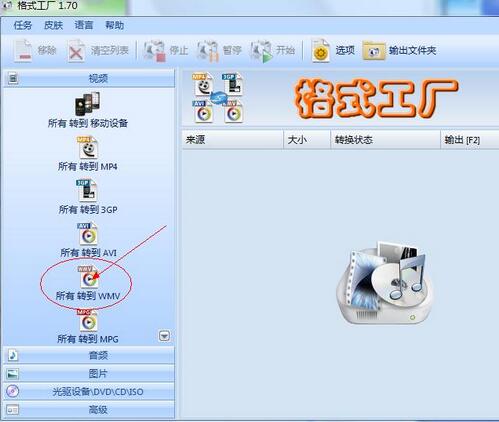Image resolution: width=499 pixels, height=422 pixels.
Task: Click the 来源 column header
Action: tap(233, 140)
